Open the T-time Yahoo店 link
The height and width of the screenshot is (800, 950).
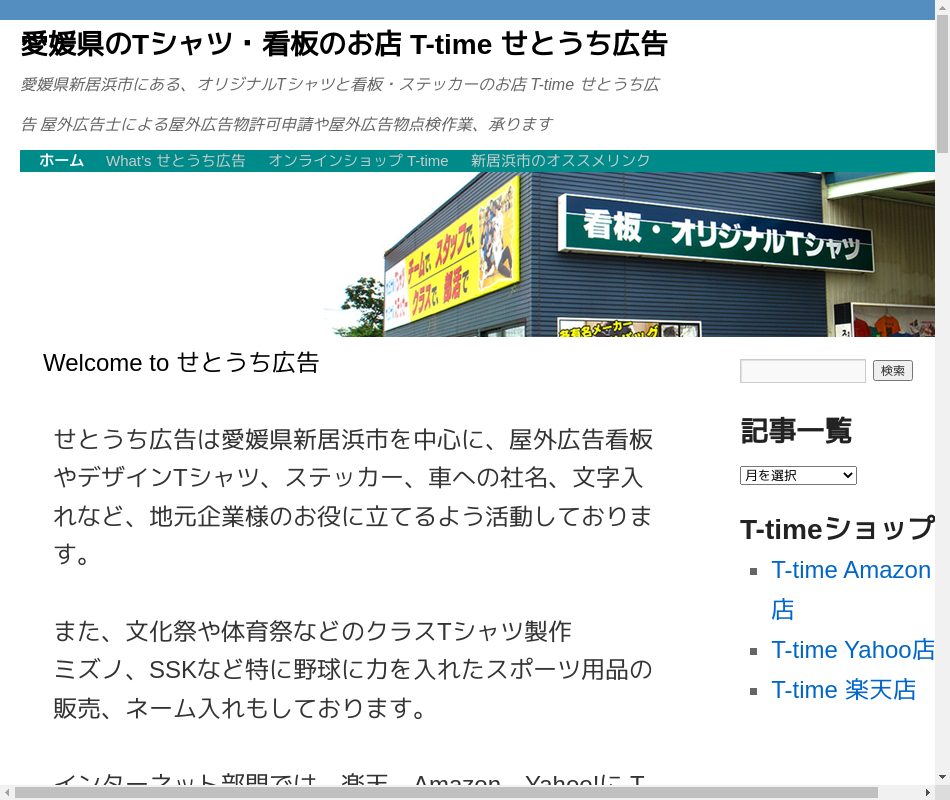[x=852, y=650]
